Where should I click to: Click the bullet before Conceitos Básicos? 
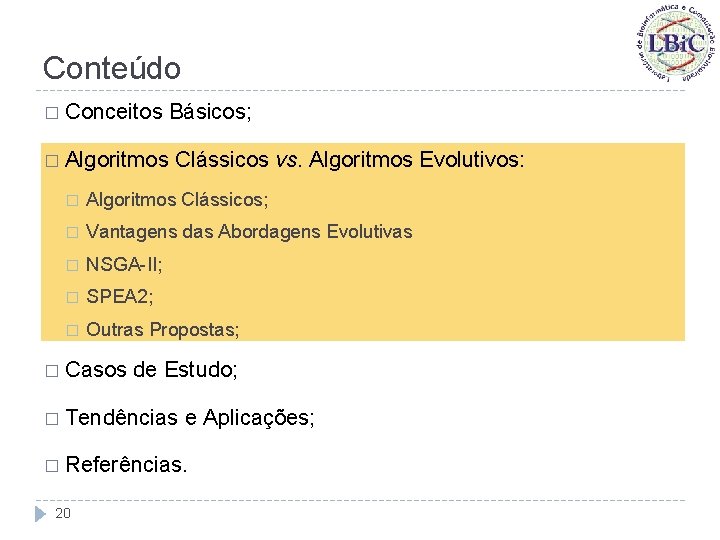pyautogui.click(x=51, y=114)
